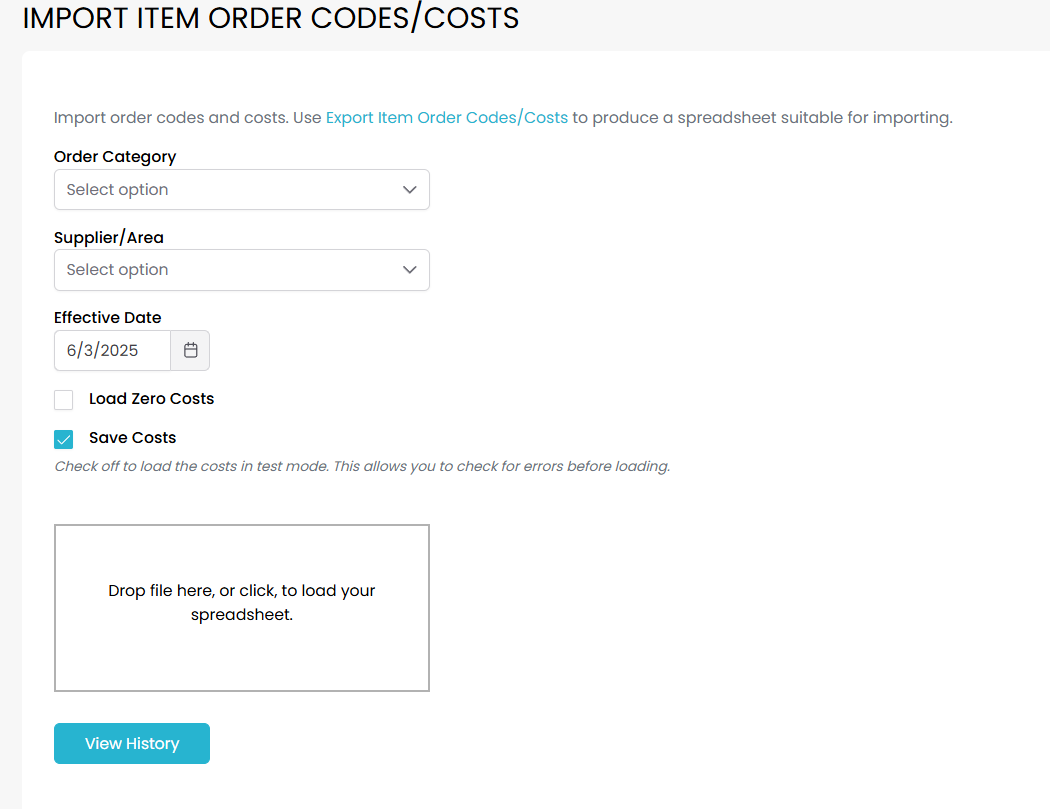Click the Supplier/Area chevron arrow
Screen dimensions: 1050x809
click(x=409, y=270)
